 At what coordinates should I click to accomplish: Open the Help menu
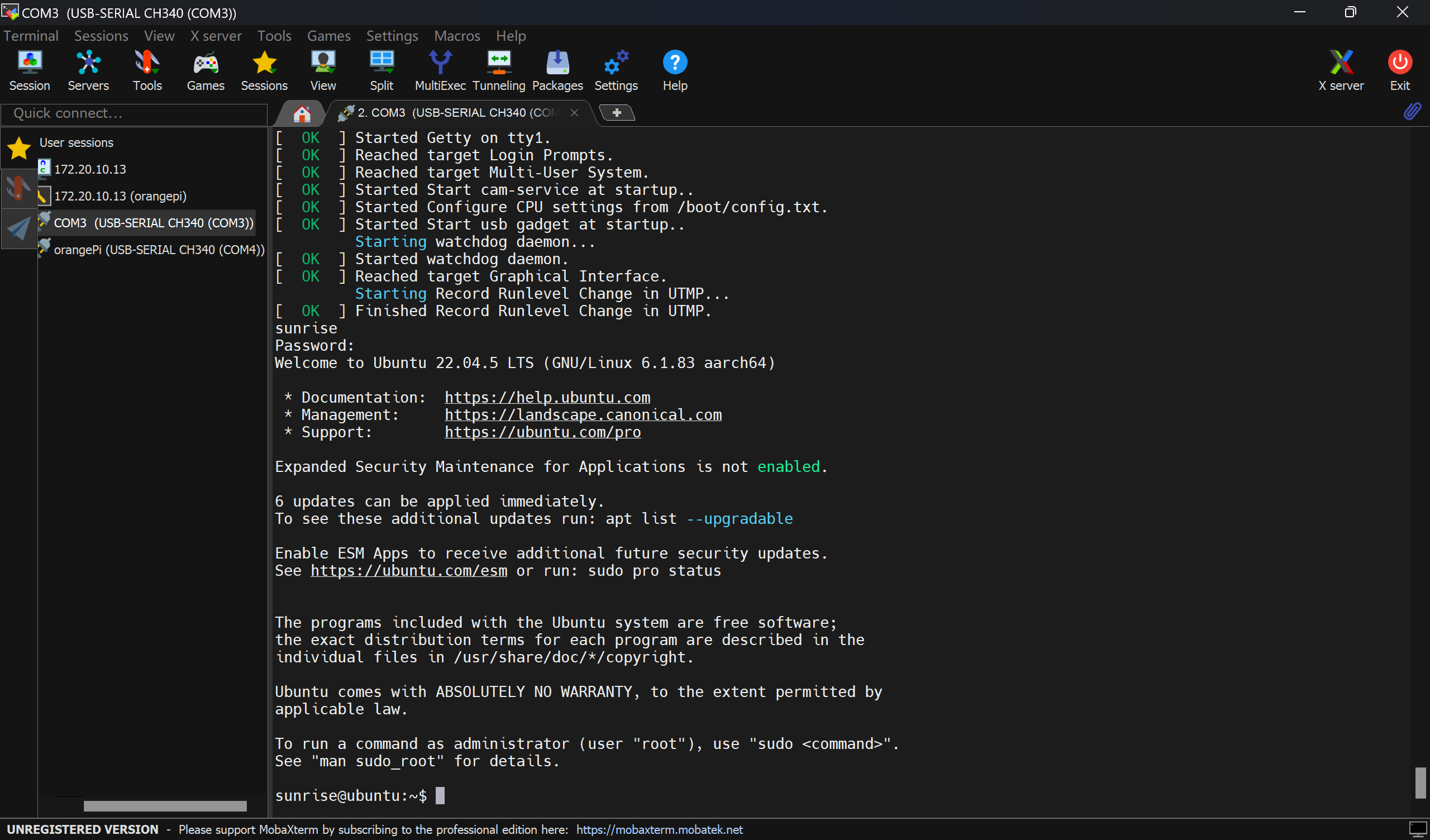coord(511,36)
